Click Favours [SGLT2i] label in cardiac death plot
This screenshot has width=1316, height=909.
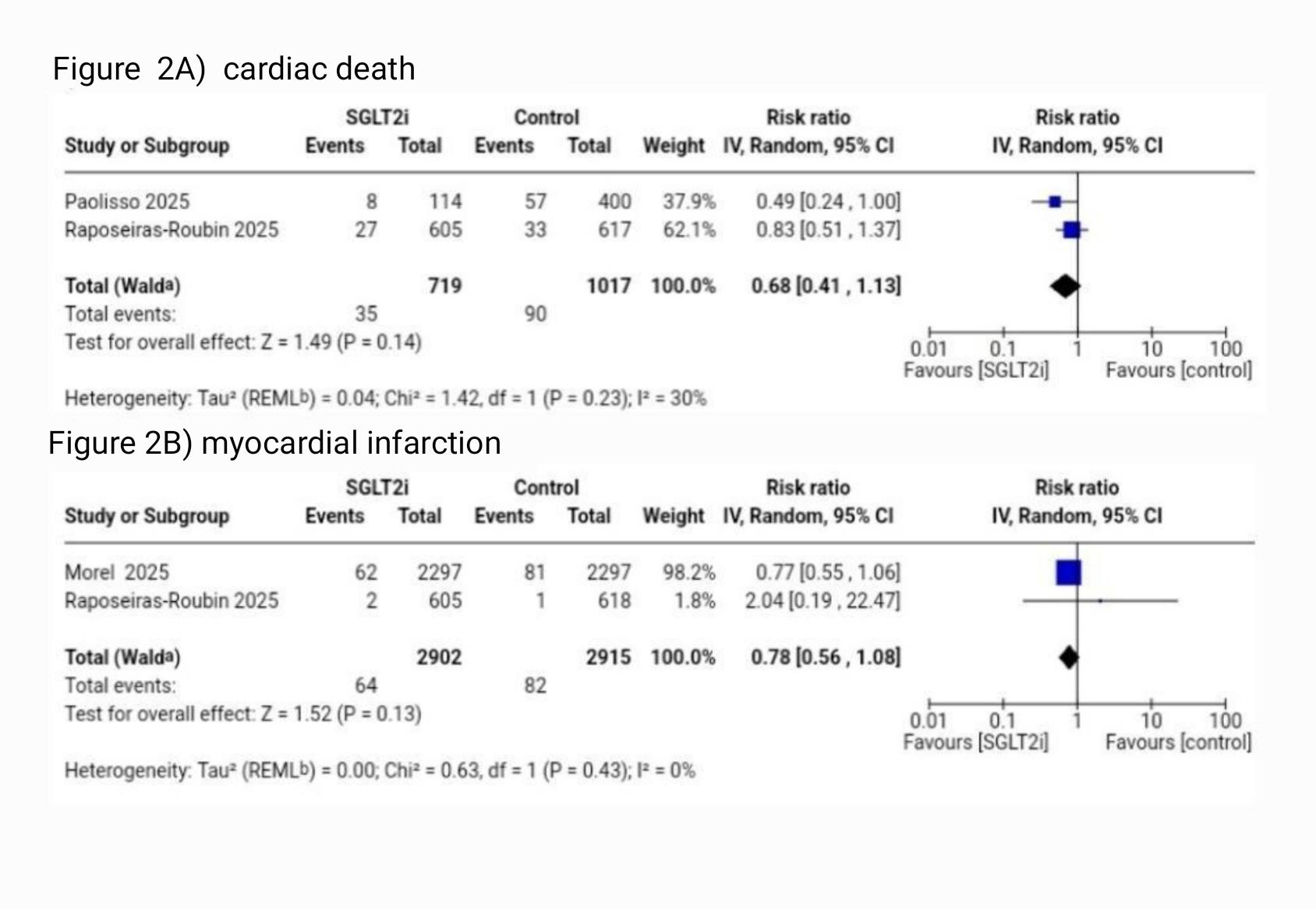tap(976, 370)
